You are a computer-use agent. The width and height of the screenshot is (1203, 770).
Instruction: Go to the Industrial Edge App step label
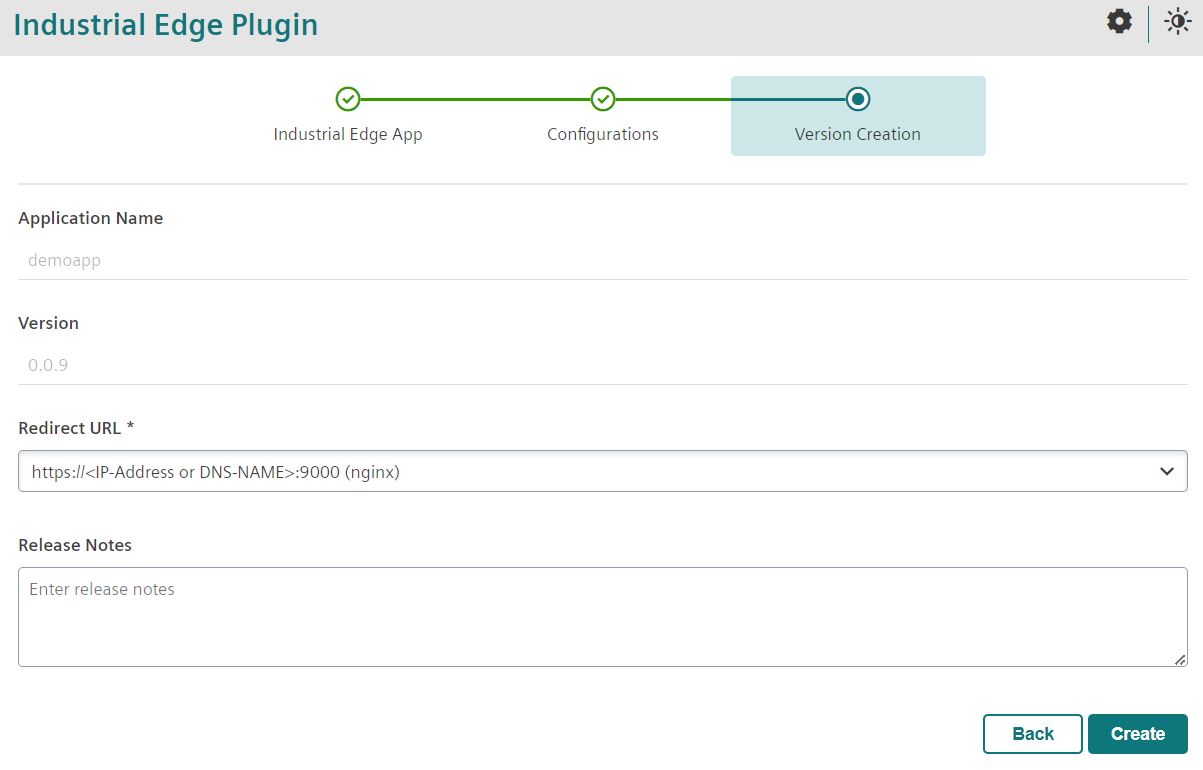click(x=347, y=134)
